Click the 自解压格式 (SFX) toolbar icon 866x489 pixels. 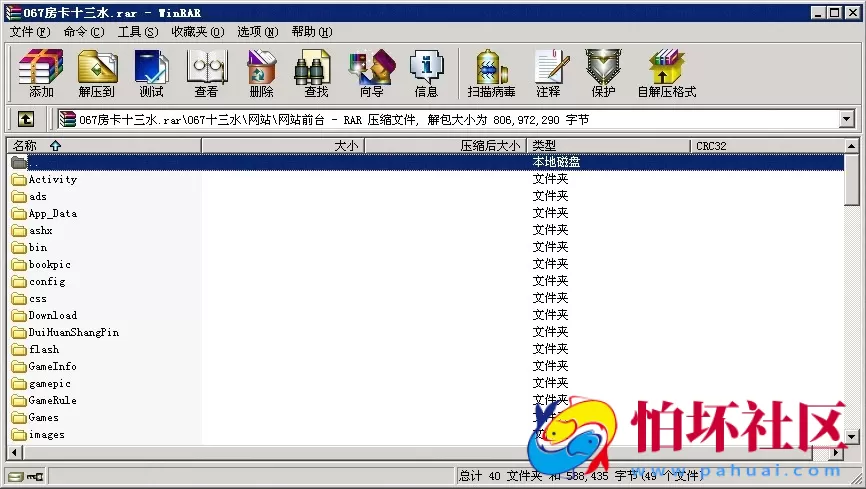(x=667, y=73)
